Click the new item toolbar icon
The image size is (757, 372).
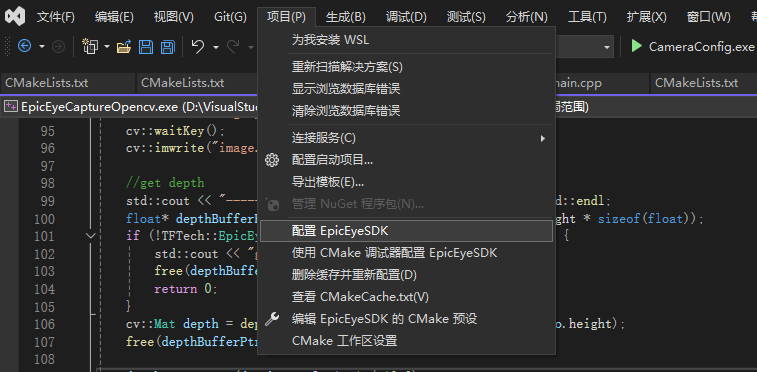pyautogui.click(x=90, y=47)
